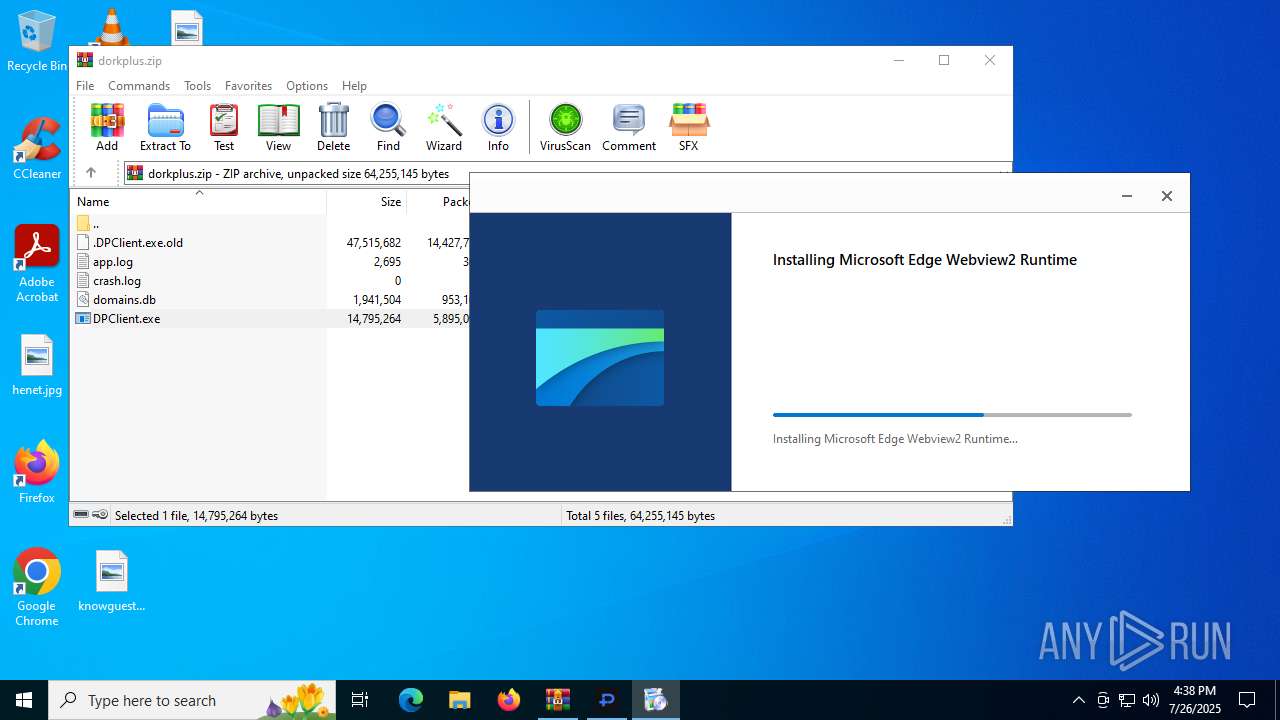Screen dimensions: 1280x720
Task: Sort files by Size column header
Action: click(x=367, y=201)
